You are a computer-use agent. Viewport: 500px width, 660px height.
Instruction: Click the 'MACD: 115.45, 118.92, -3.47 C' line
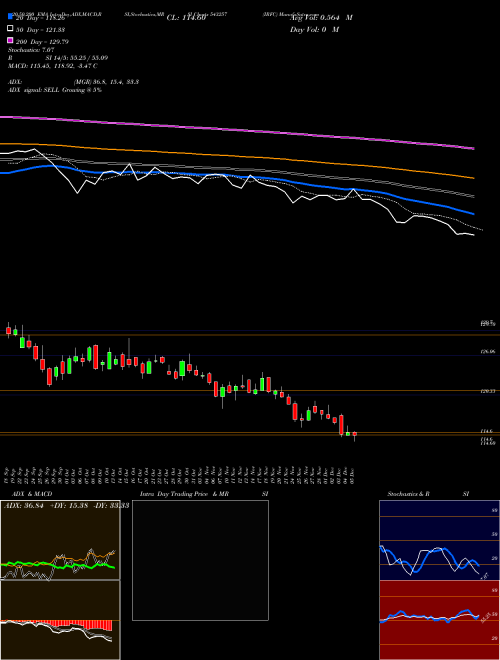pyautogui.click(x=53, y=66)
